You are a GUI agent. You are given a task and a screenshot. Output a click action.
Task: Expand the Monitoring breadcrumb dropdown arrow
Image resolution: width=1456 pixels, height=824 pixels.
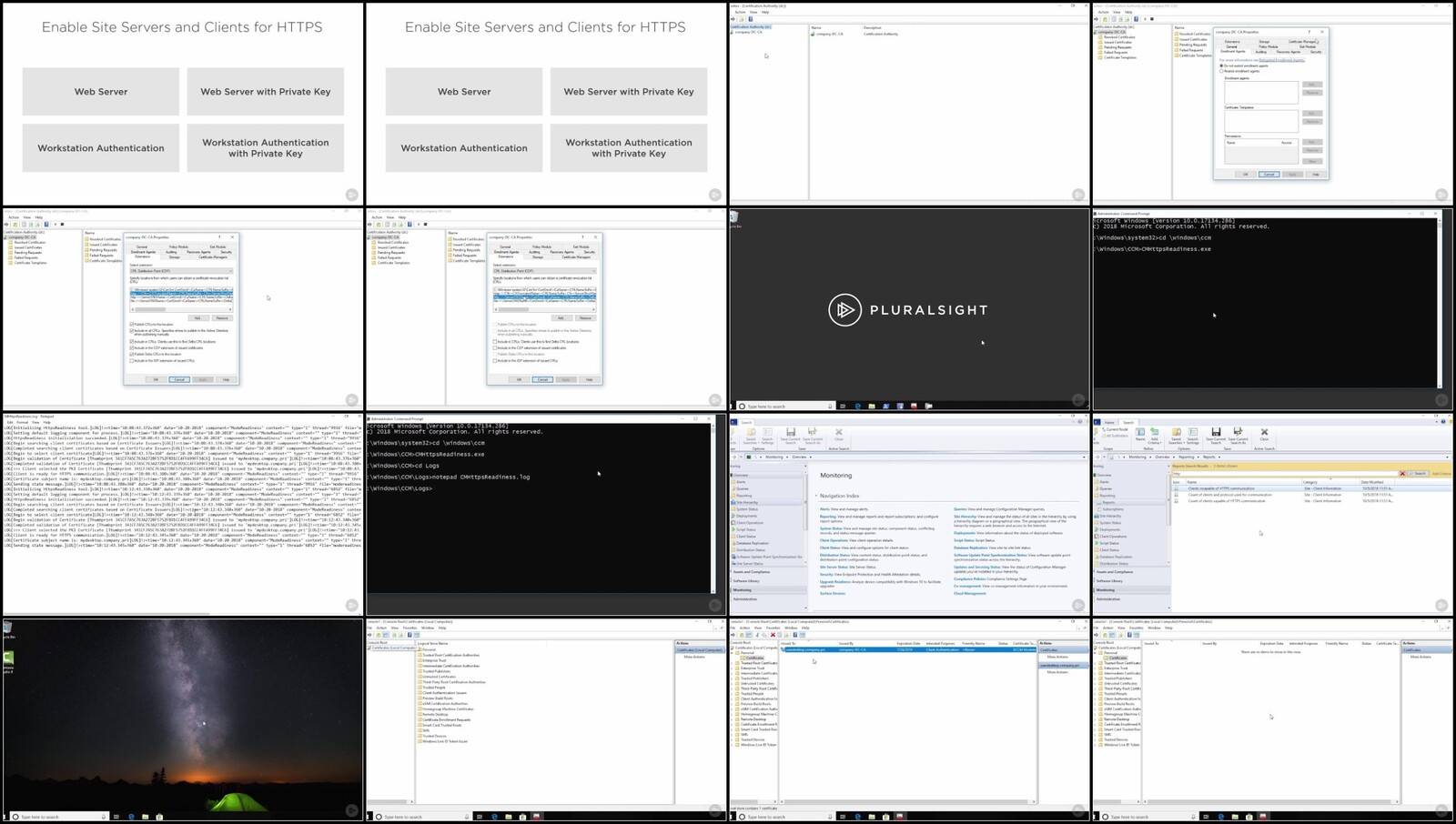(785, 457)
